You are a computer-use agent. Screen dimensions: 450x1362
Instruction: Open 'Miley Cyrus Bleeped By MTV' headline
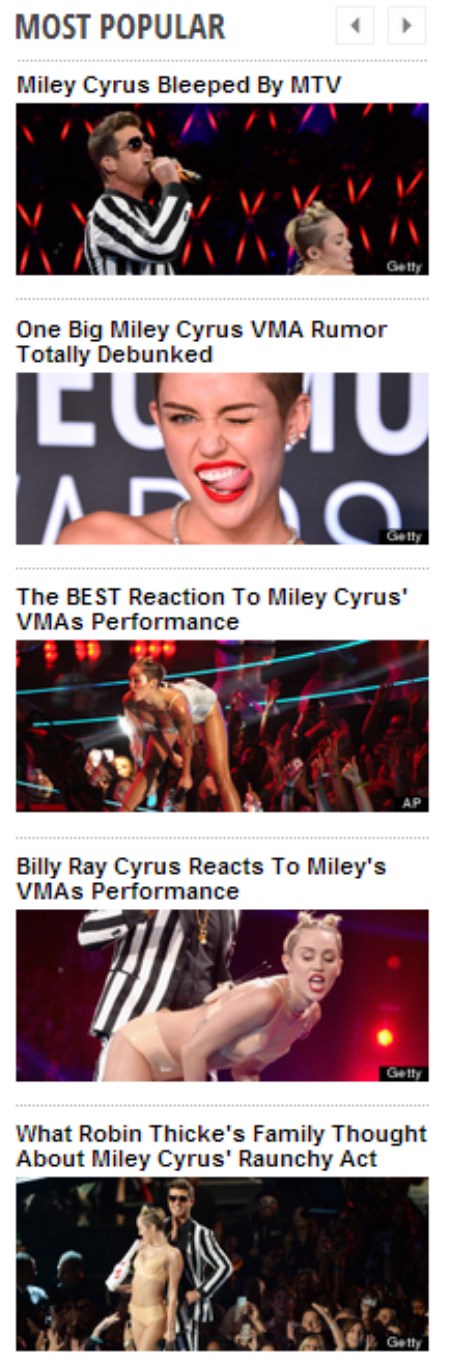pos(179,86)
